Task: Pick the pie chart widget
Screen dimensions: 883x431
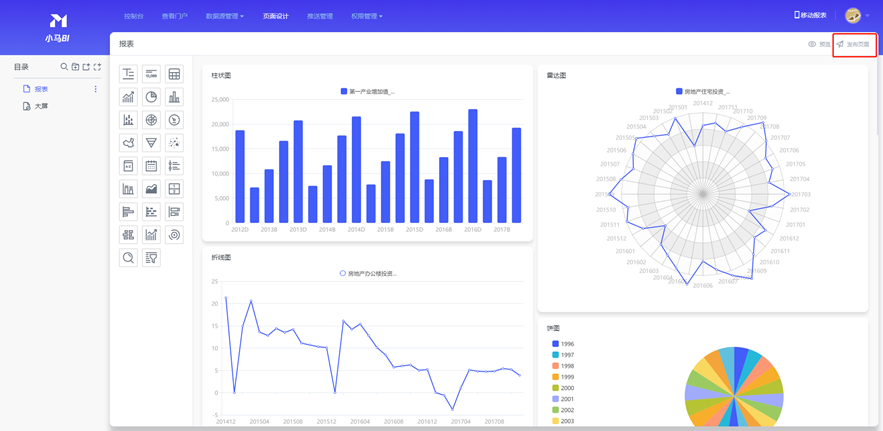Action: (151, 97)
